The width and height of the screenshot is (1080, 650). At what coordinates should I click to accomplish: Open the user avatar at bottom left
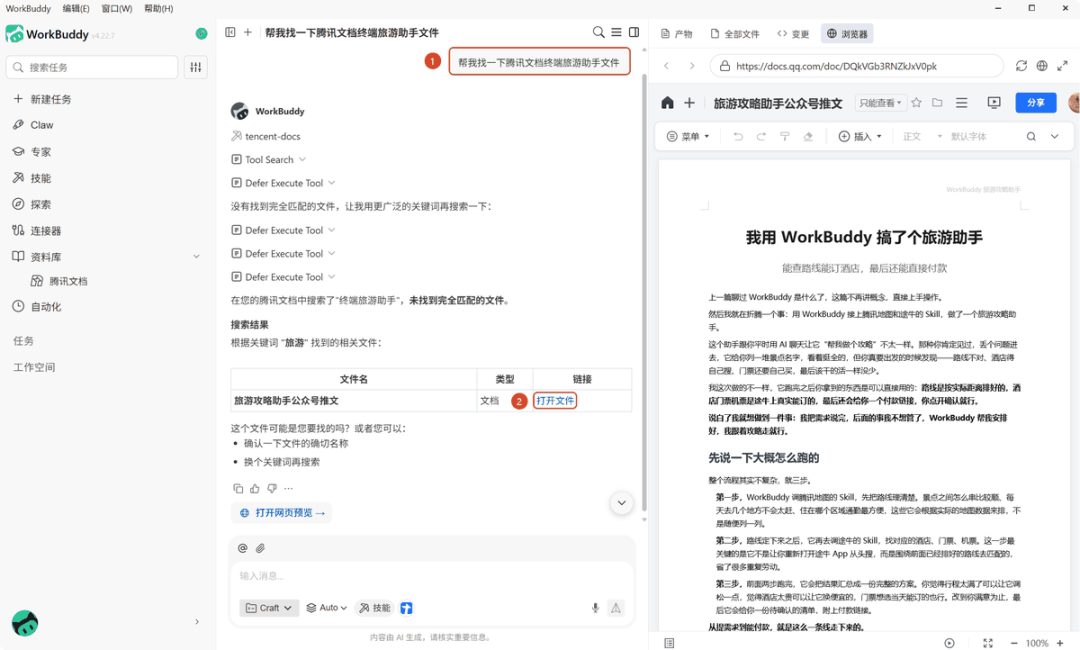coord(25,623)
